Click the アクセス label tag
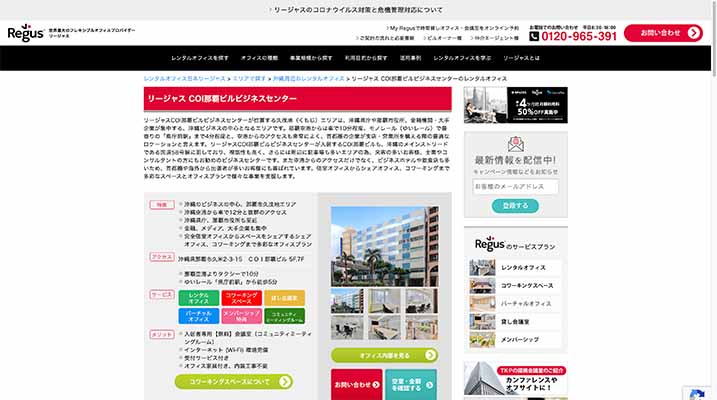The image size is (717, 400). coord(162,257)
